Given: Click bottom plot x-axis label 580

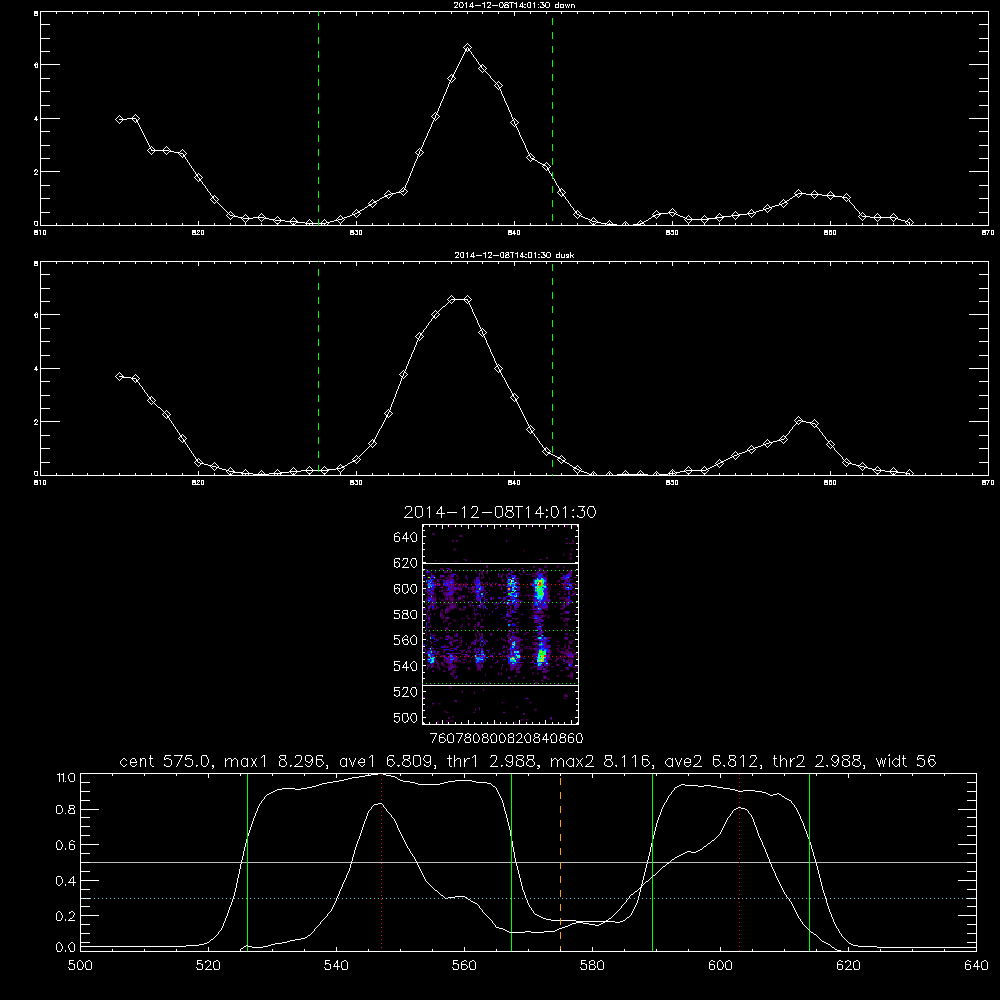Looking at the screenshot, I should 592,966.
